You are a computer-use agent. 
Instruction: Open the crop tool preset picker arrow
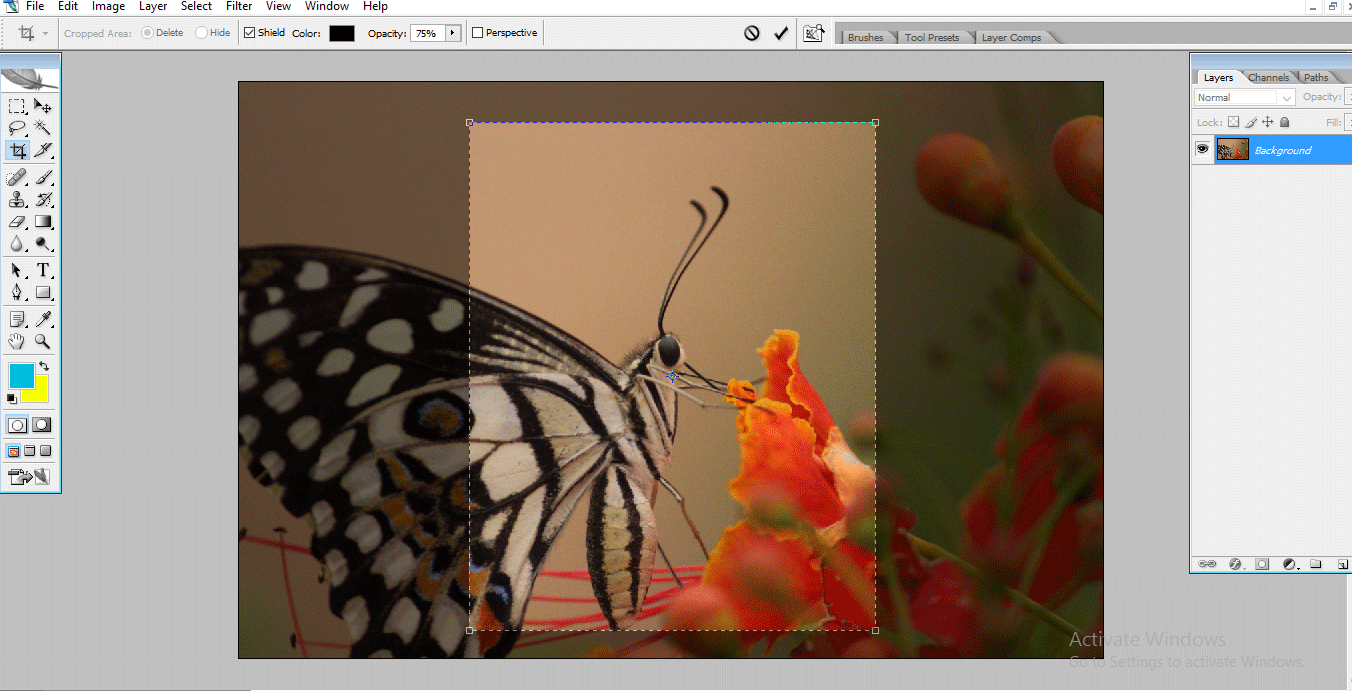point(46,33)
